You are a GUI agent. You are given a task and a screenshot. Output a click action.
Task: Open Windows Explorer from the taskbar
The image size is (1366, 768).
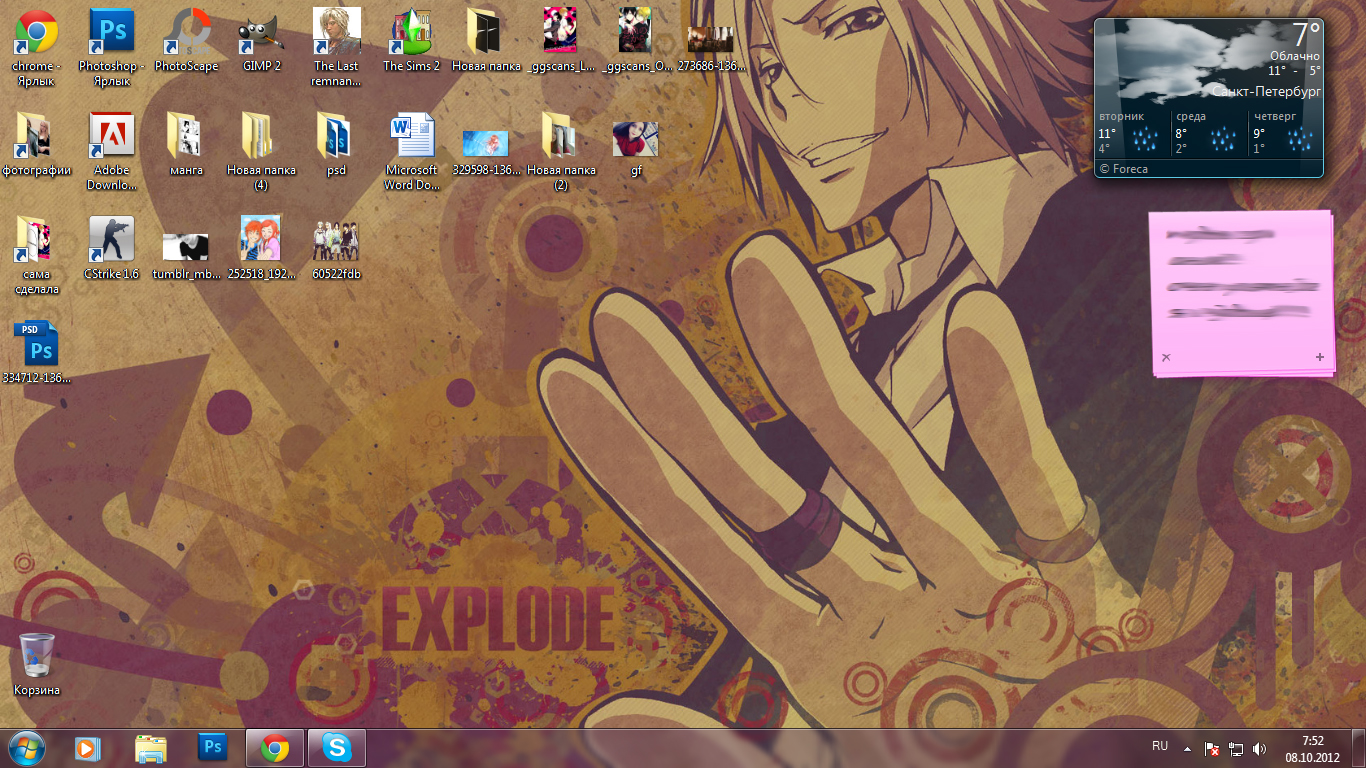(150, 748)
